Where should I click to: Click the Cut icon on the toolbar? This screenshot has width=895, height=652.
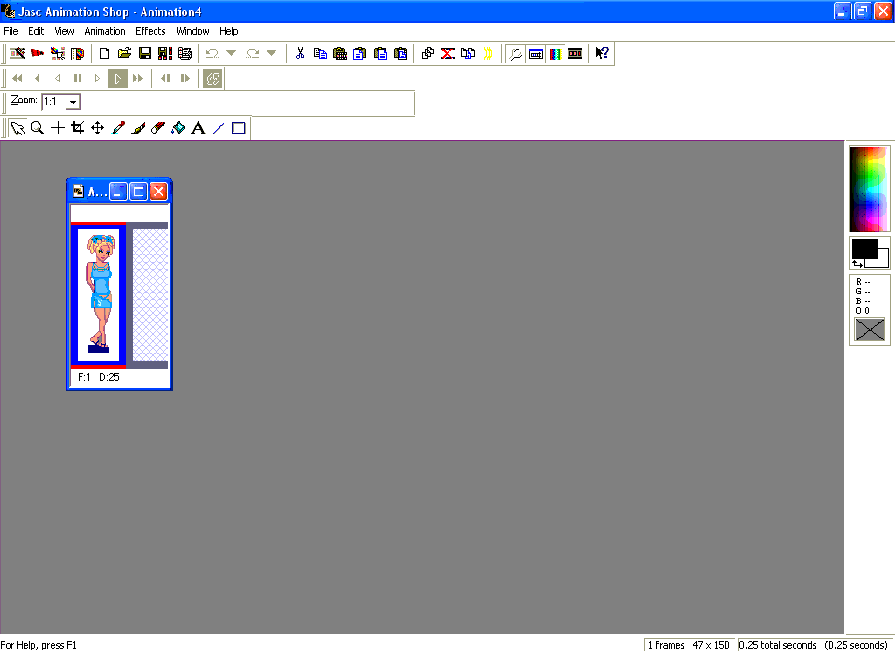300,53
